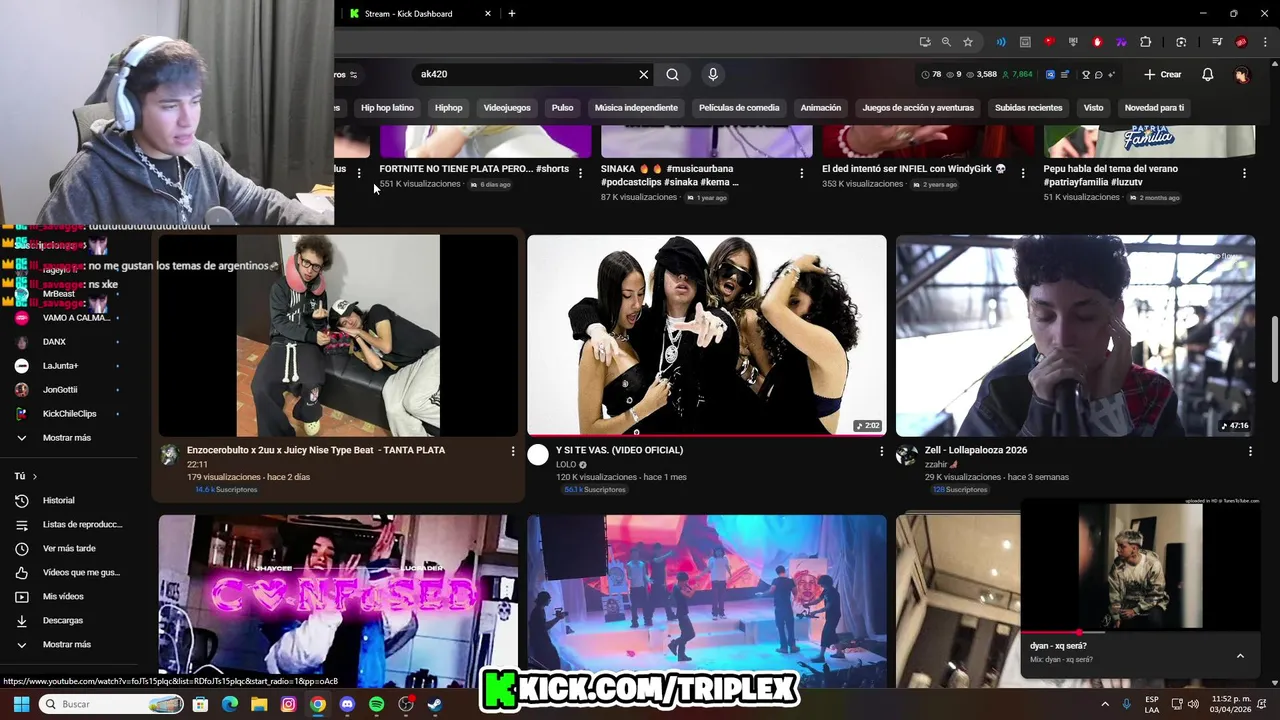The width and height of the screenshot is (1280, 720).
Task: Bookmark this page with the star icon
Action: click(x=968, y=42)
